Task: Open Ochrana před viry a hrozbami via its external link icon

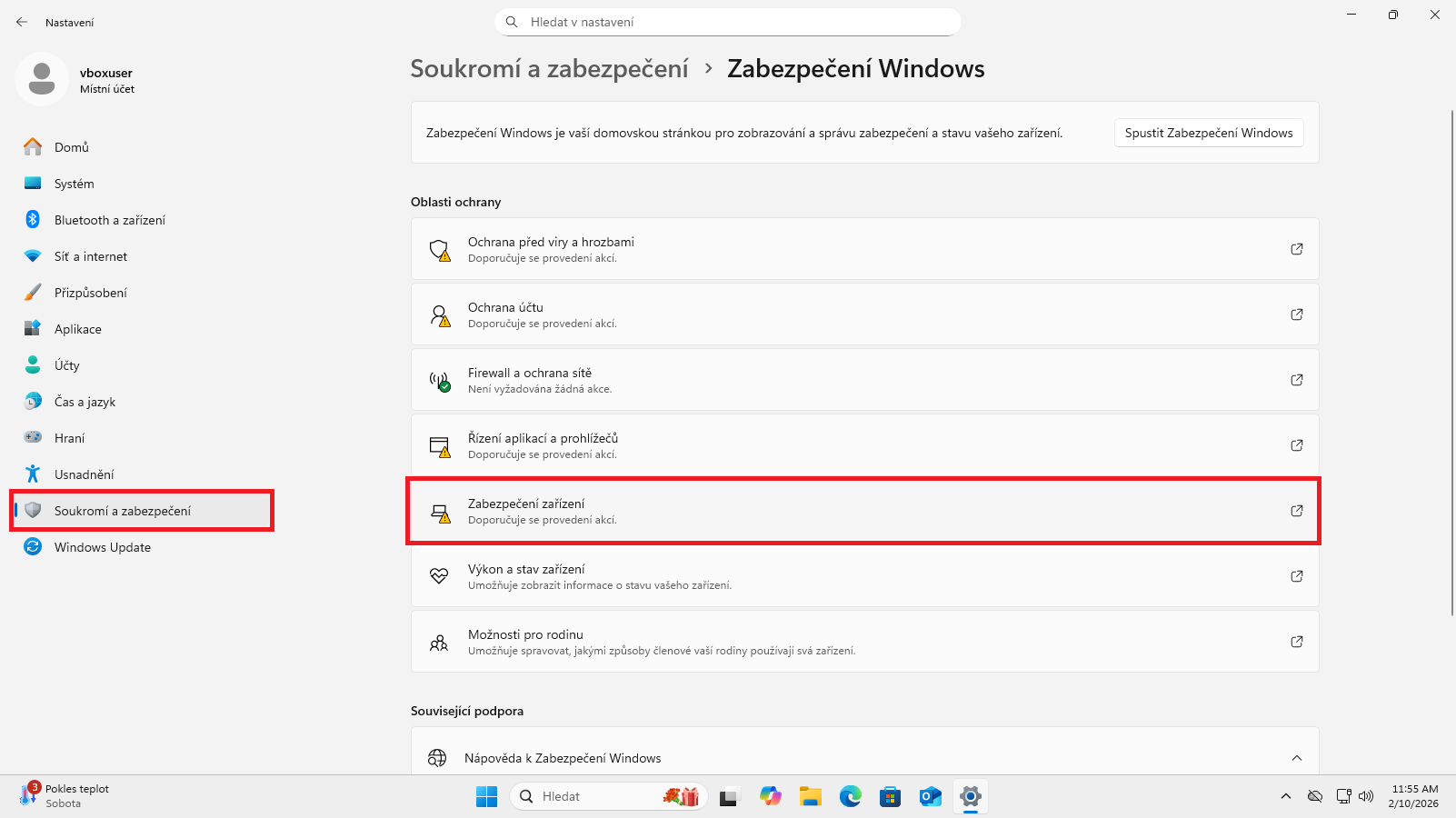Action: (x=1297, y=248)
